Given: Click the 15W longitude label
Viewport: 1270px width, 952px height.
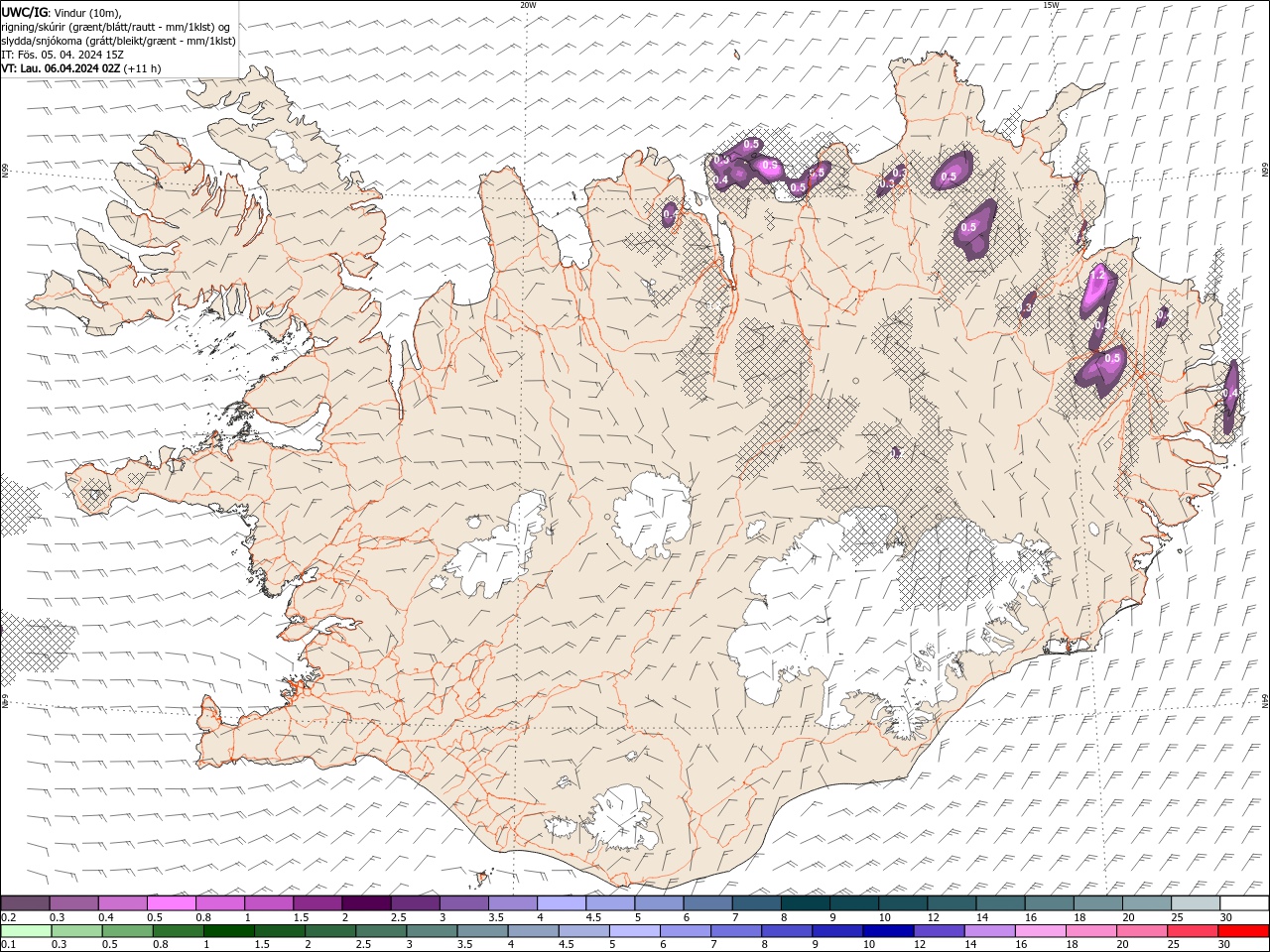Looking at the screenshot, I should pyautogui.click(x=1051, y=5).
